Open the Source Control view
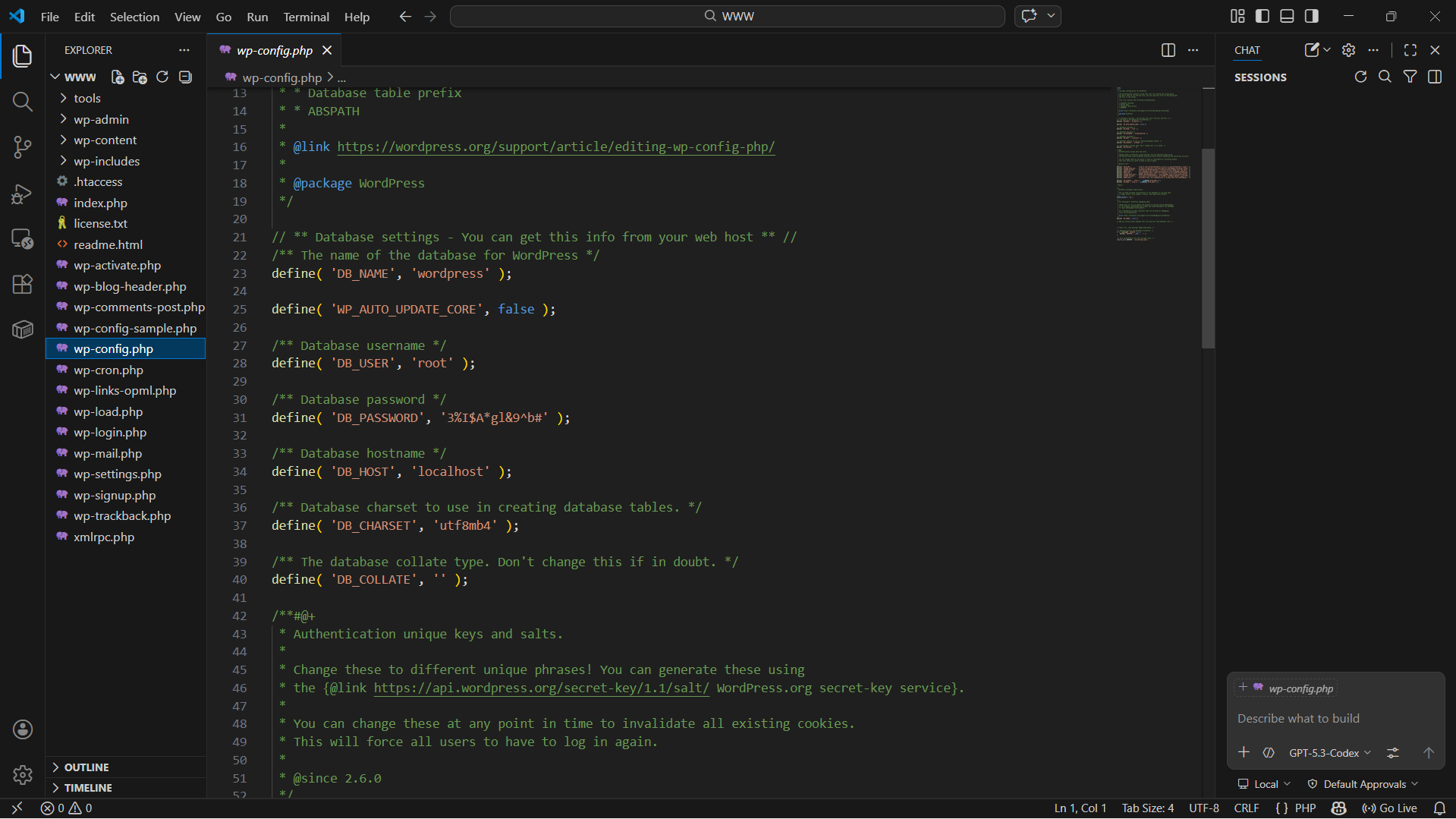Image resolution: width=1456 pixels, height=819 pixels. 22,147
